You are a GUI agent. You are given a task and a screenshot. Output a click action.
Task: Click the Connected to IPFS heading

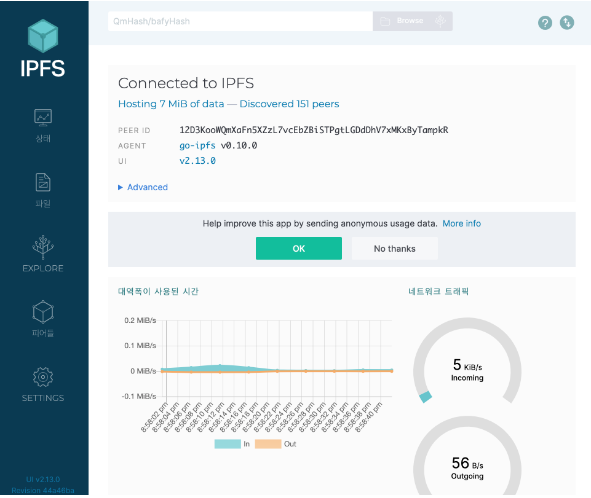coord(186,83)
